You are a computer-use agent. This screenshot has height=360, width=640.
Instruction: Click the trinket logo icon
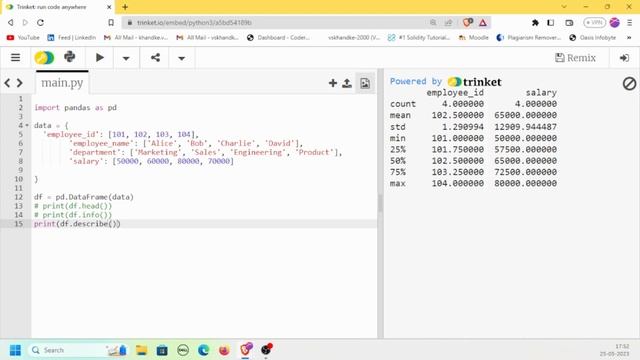[44, 58]
